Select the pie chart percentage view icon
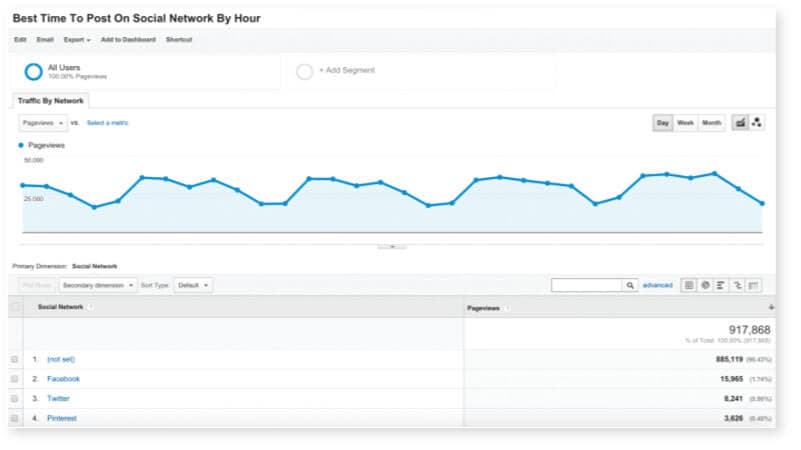Image resolution: width=801 pixels, height=450 pixels. 705,285
